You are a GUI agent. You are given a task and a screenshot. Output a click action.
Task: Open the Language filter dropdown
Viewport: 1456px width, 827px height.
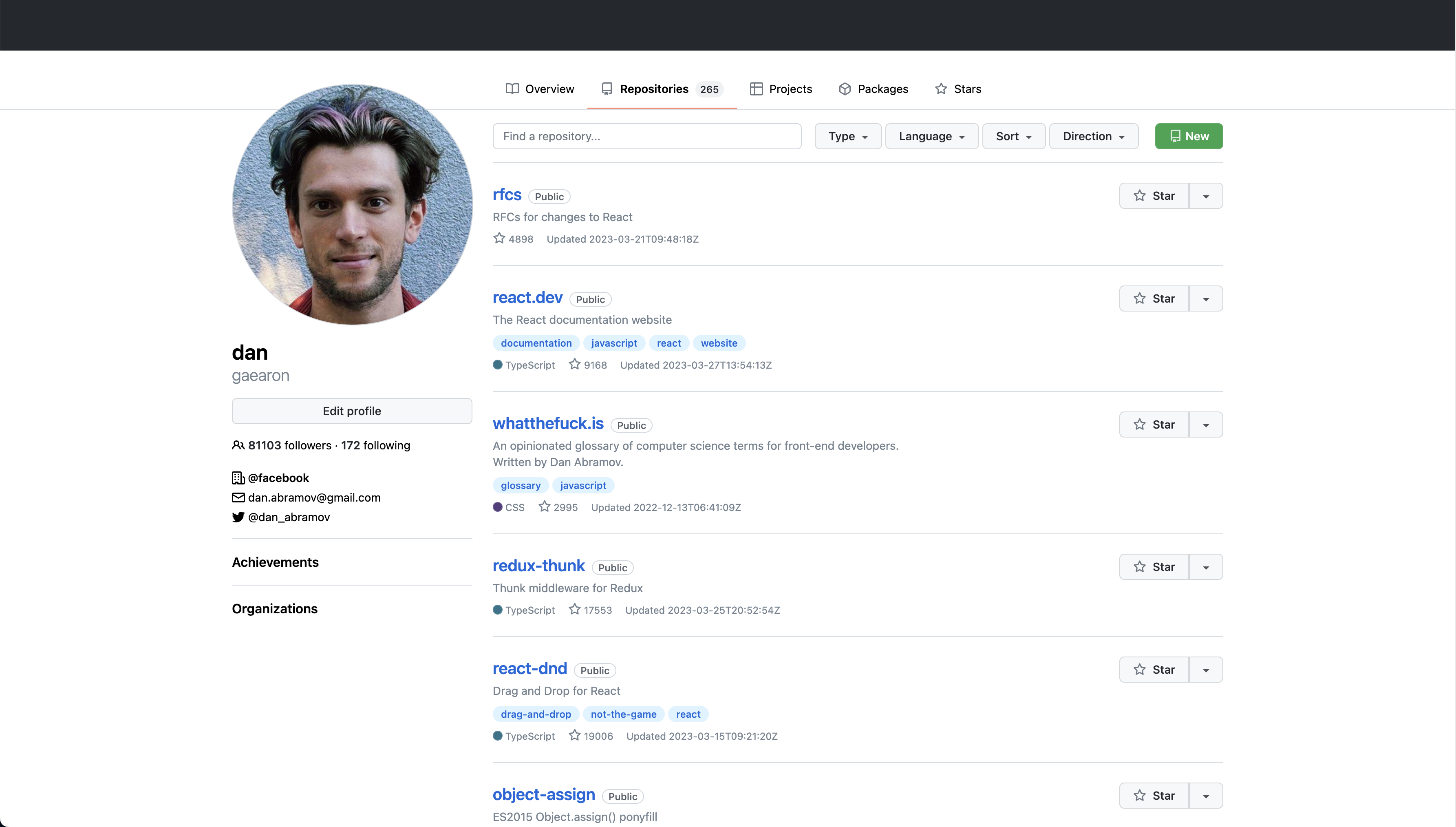(x=931, y=136)
